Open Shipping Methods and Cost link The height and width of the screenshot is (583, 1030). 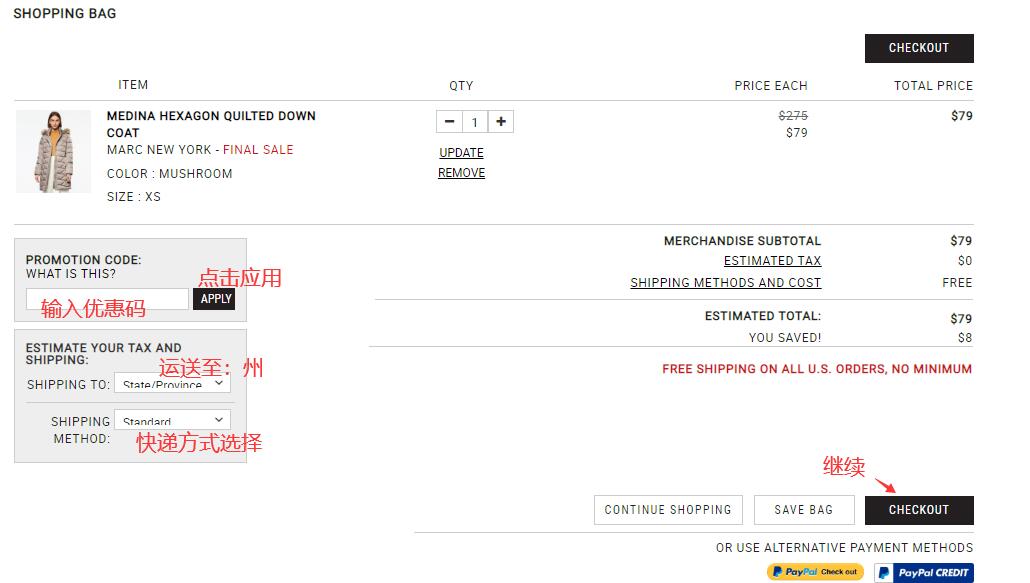pyautogui.click(x=725, y=283)
